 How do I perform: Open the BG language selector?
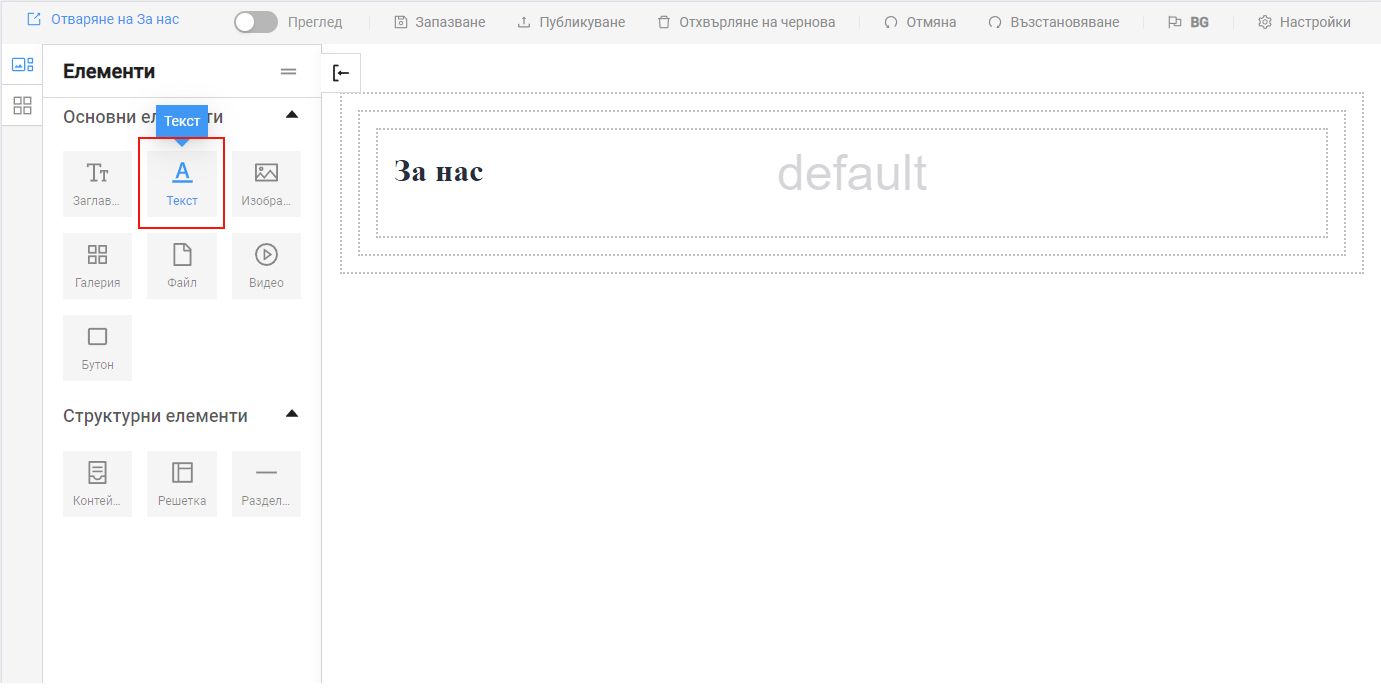[1189, 21]
